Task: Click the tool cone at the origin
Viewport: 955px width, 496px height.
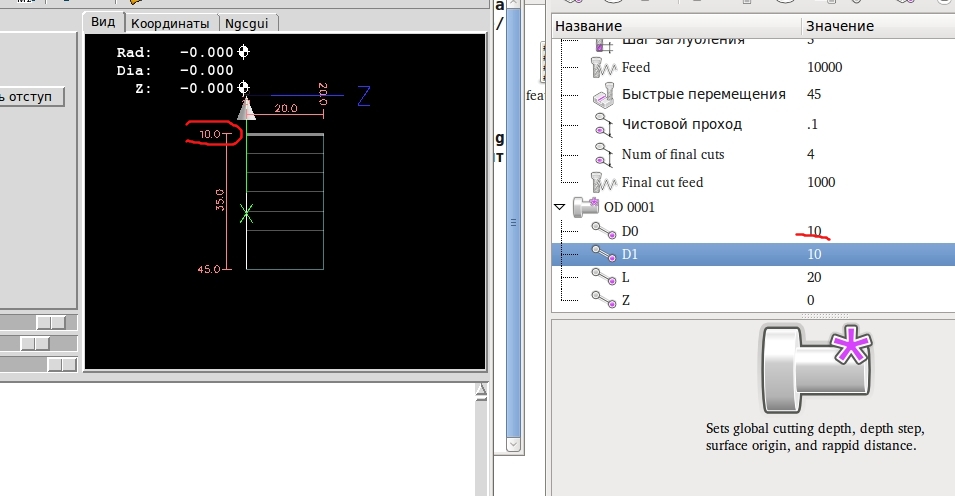Action: coord(245,109)
